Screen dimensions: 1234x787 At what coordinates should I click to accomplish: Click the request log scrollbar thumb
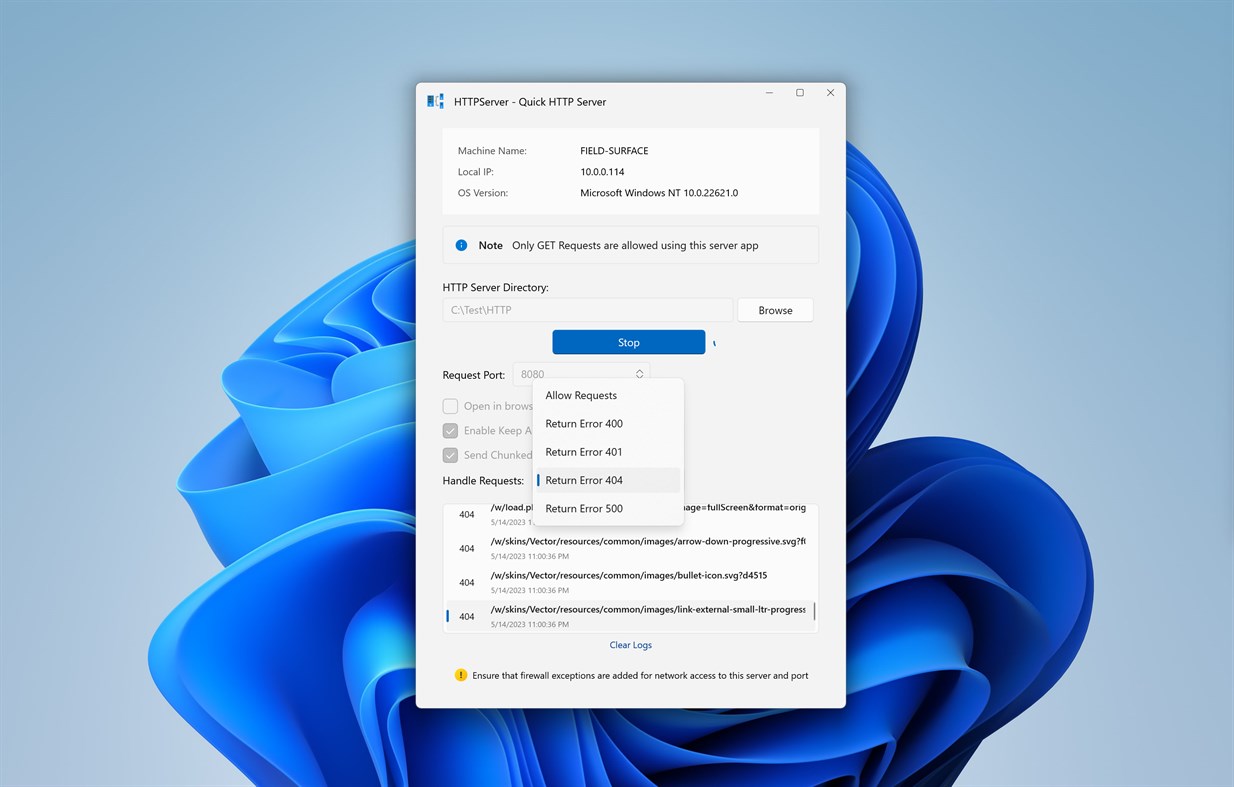(x=814, y=611)
